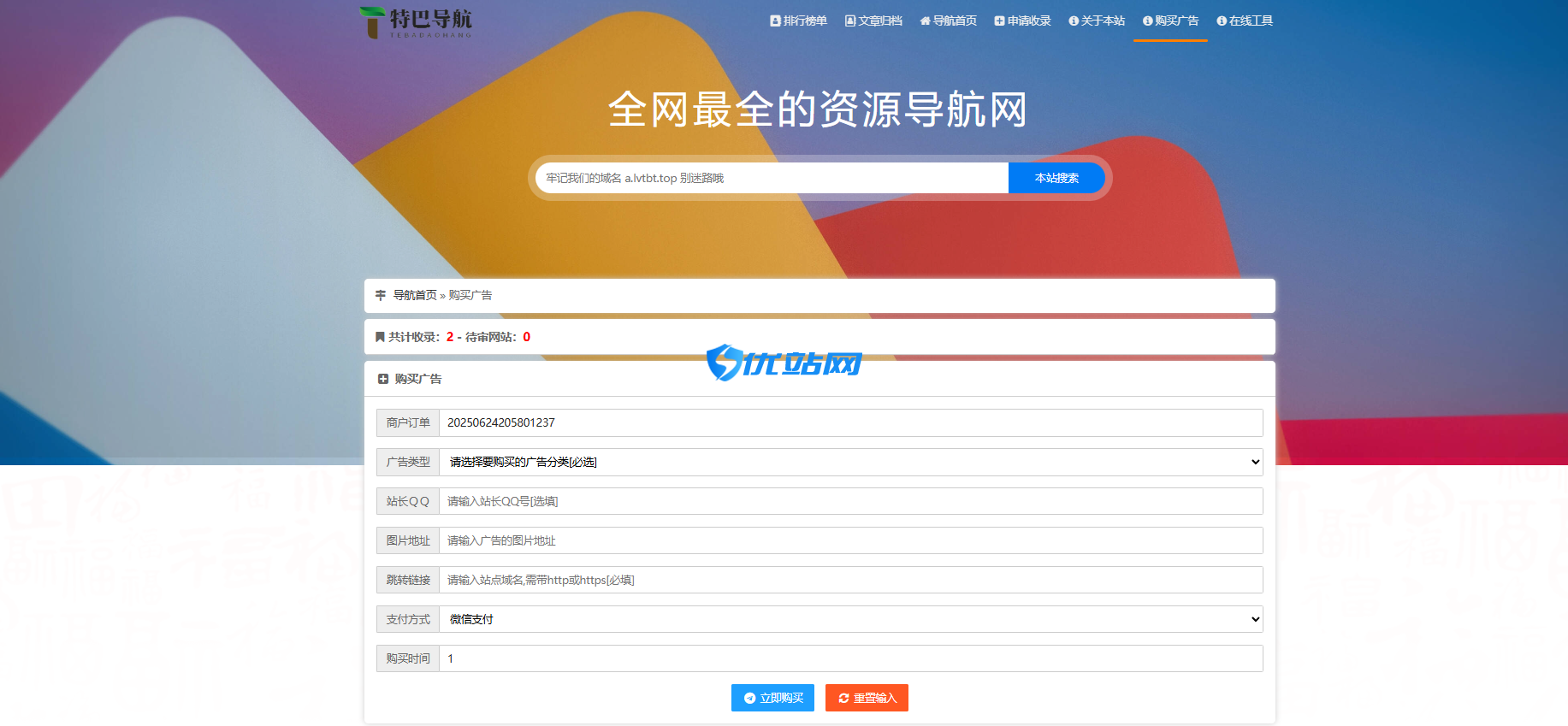The width and height of the screenshot is (1568, 726).
Task: Click the 特巴导航 site logo
Action: (x=417, y=22)
